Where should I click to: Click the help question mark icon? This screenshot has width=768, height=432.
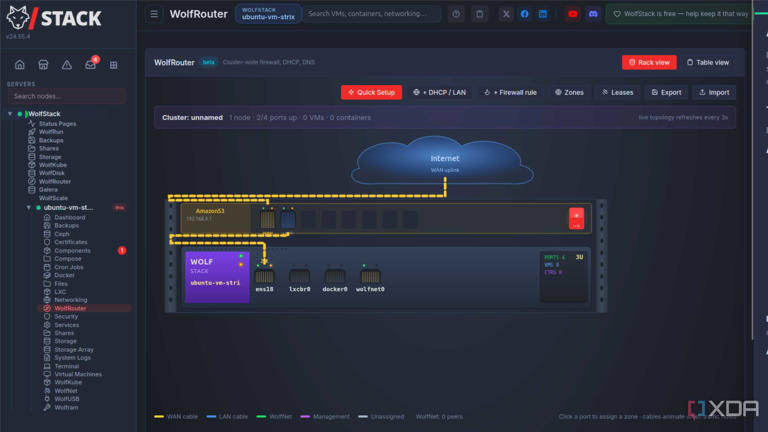(x=456, y=14)
